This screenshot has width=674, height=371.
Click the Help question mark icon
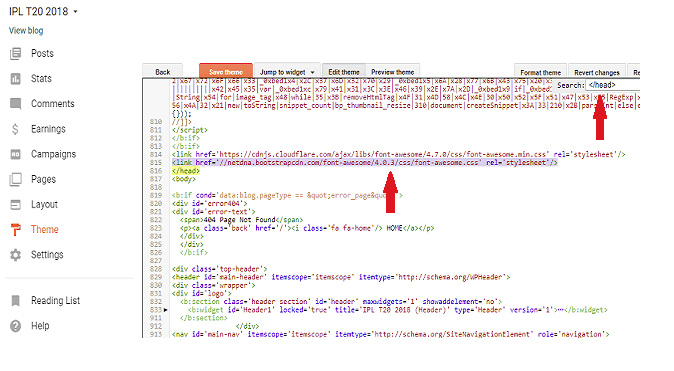(x=15, y=326)
